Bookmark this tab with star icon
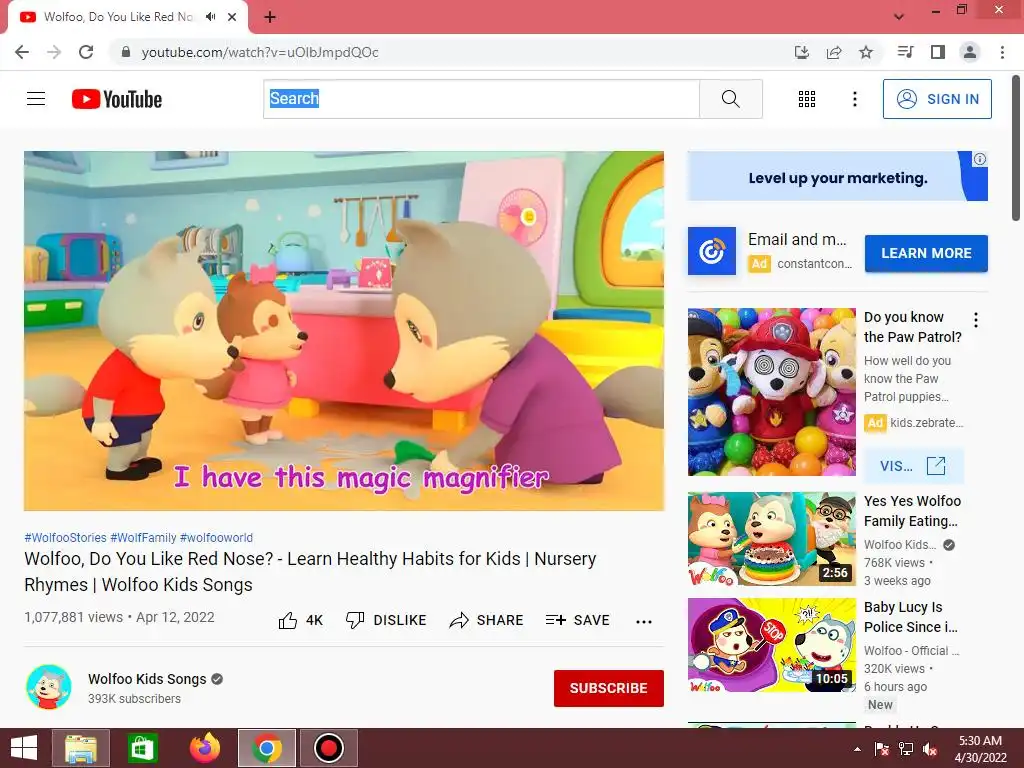Viewport: 1024px width, 768px height. point(866,52)
